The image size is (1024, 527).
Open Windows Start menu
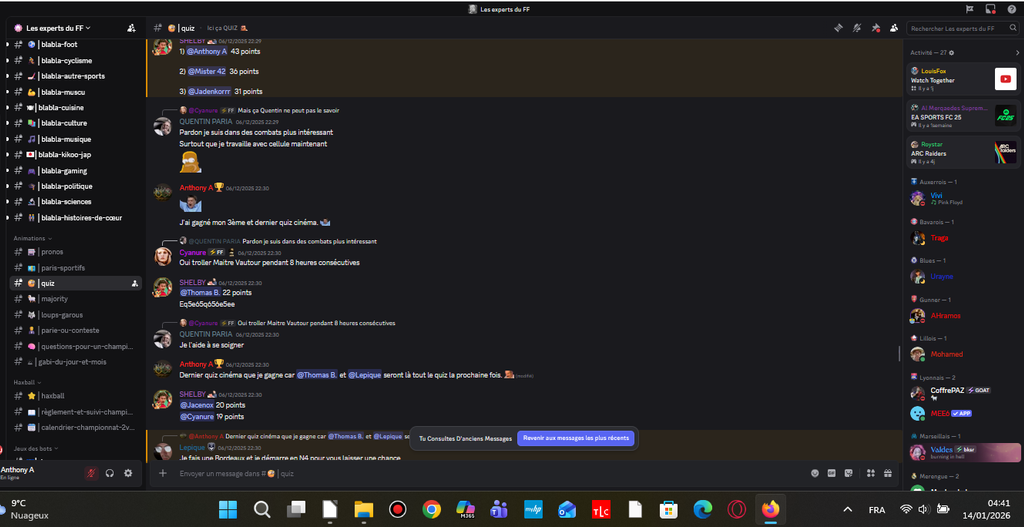[228, 509]
